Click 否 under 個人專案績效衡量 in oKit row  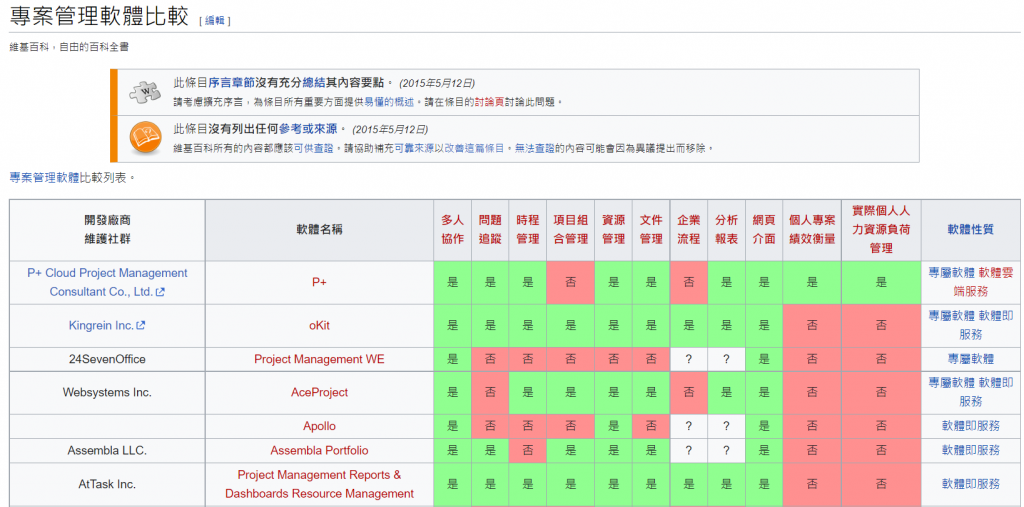point(812,325)
